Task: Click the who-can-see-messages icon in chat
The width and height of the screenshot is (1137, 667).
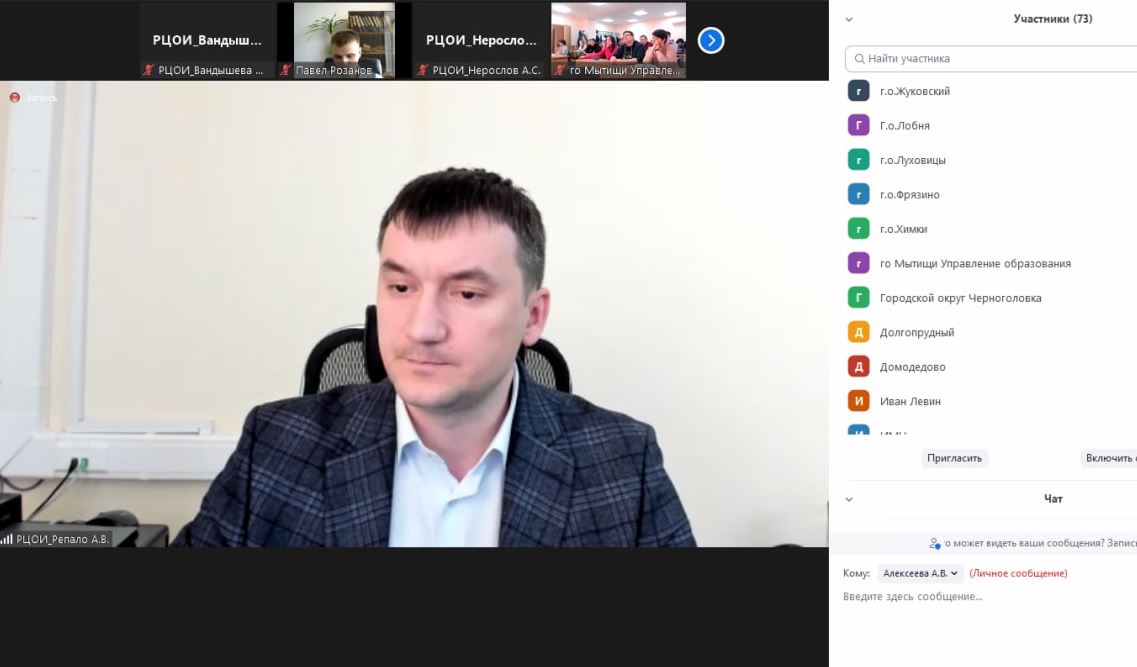Action: tap(935, 543)
